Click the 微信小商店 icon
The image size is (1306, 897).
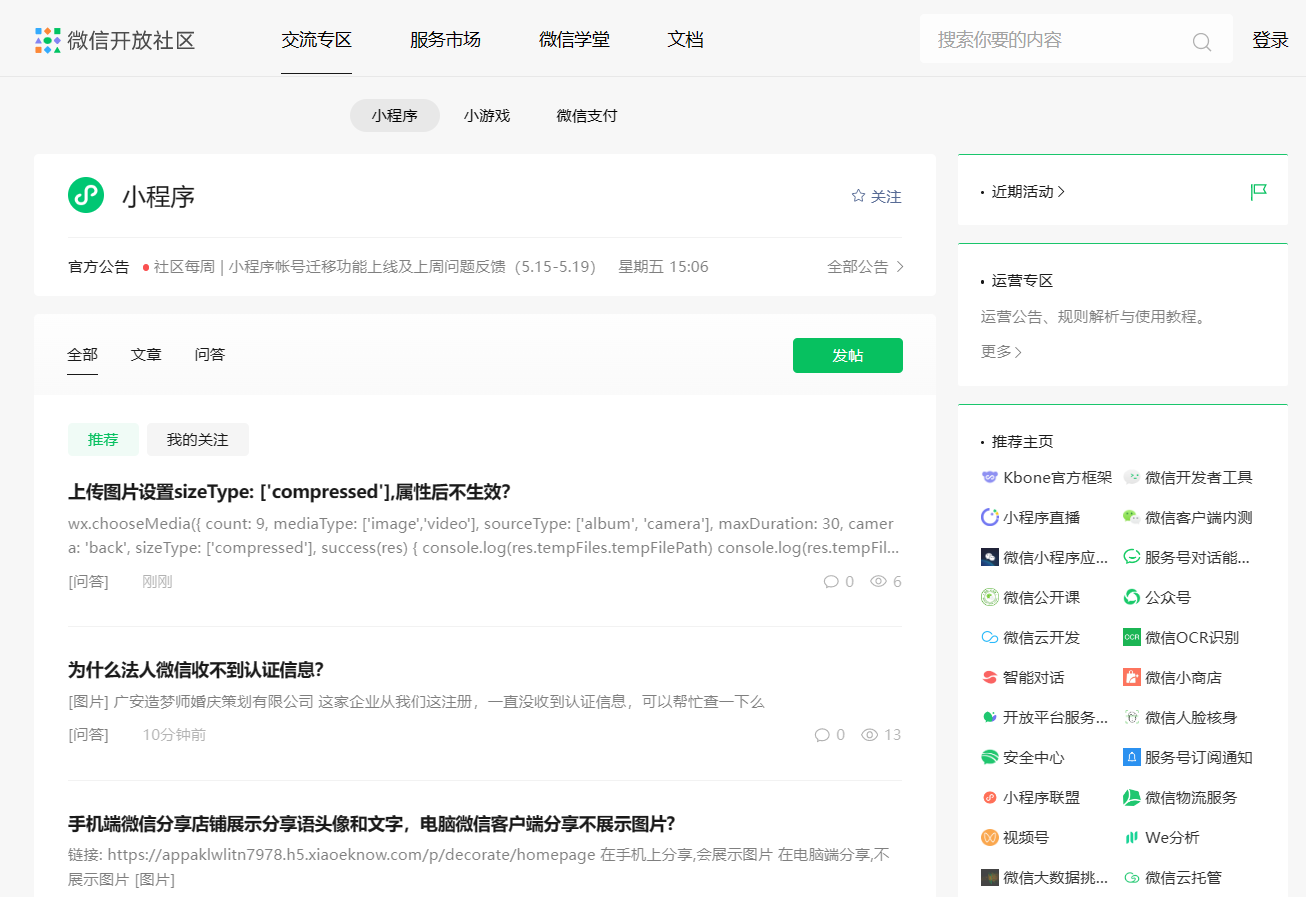tap(1132, 678)
